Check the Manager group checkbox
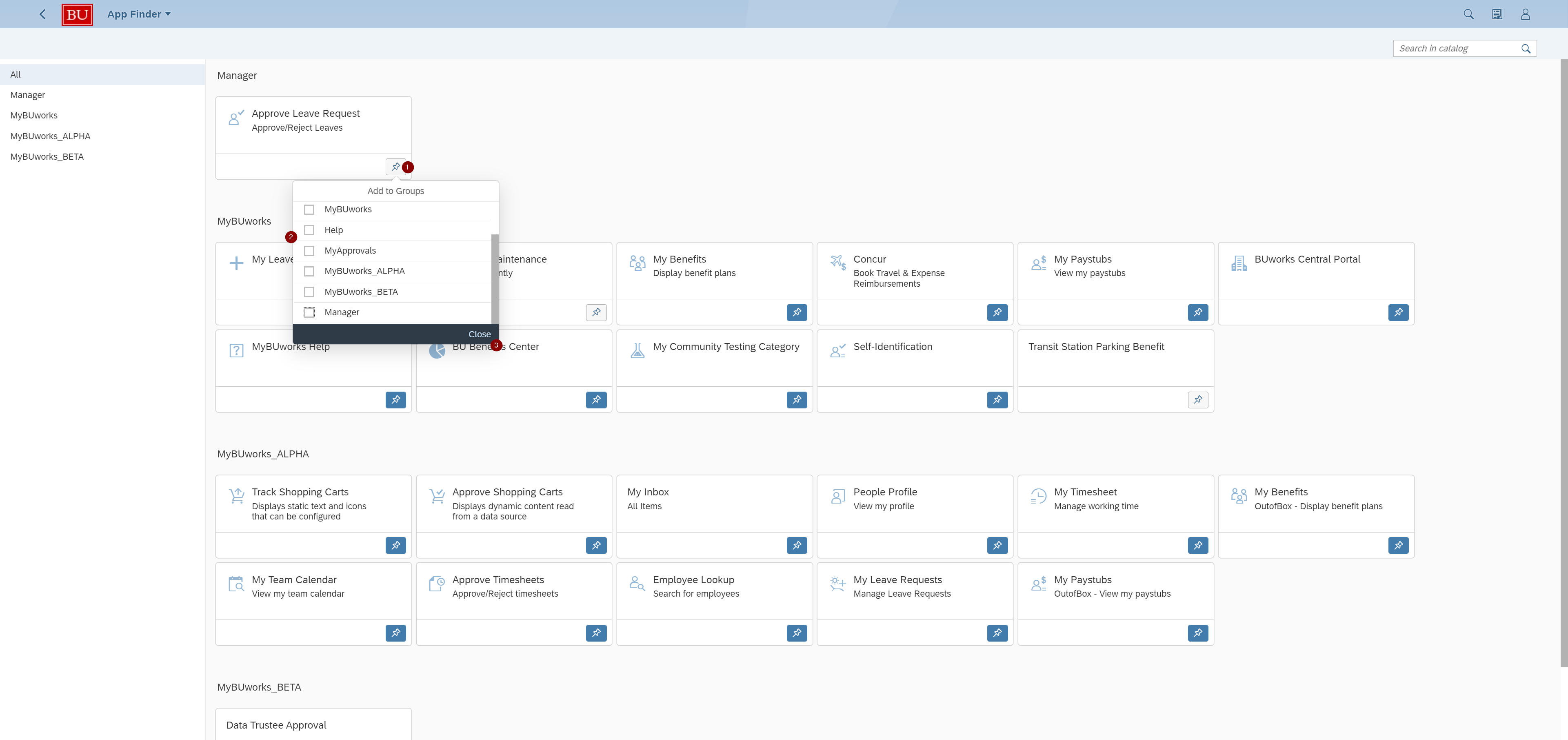 309,312
